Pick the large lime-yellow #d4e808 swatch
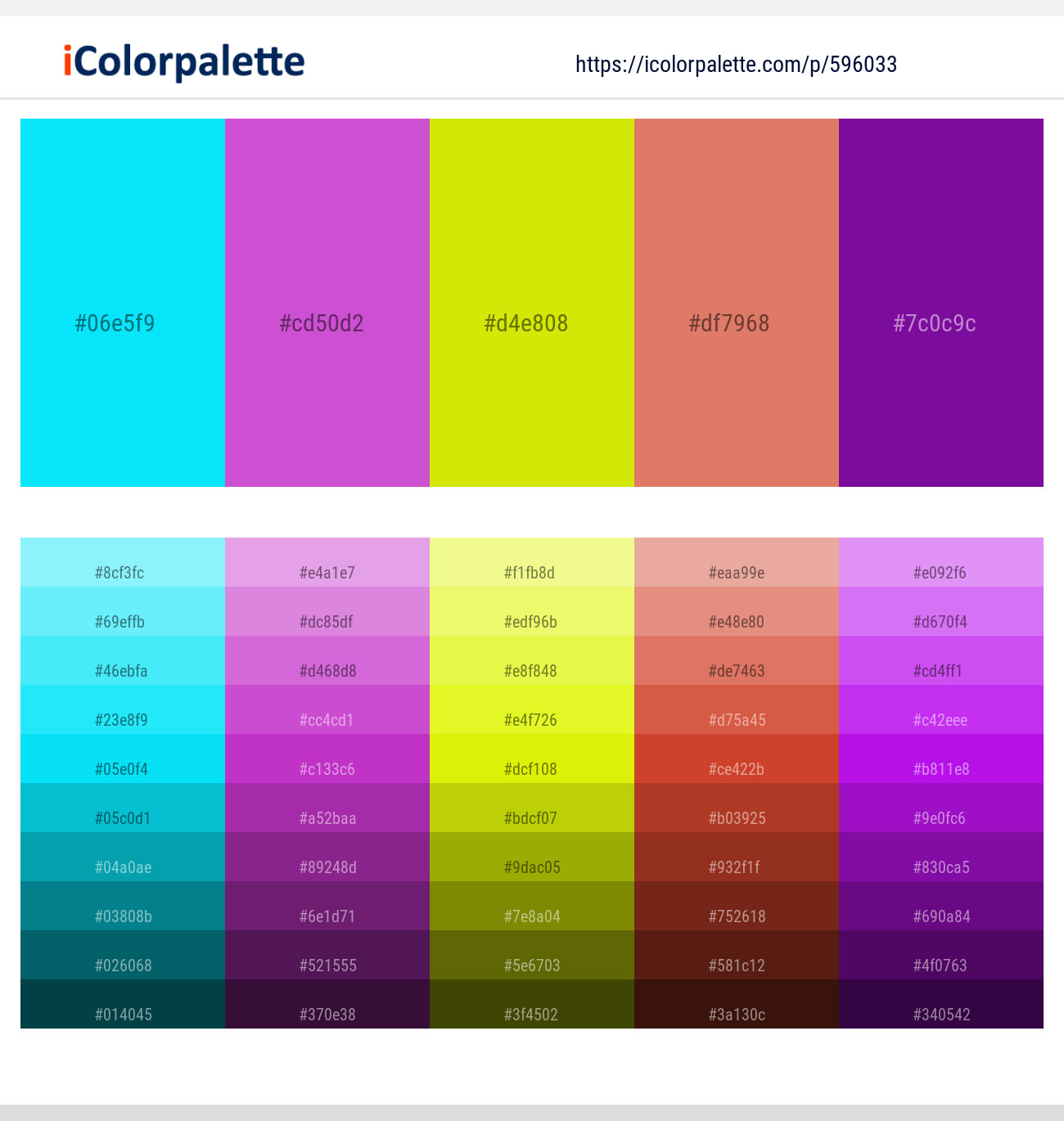This screenshot has height=1121, width=1064. click(x=532, y=303)
